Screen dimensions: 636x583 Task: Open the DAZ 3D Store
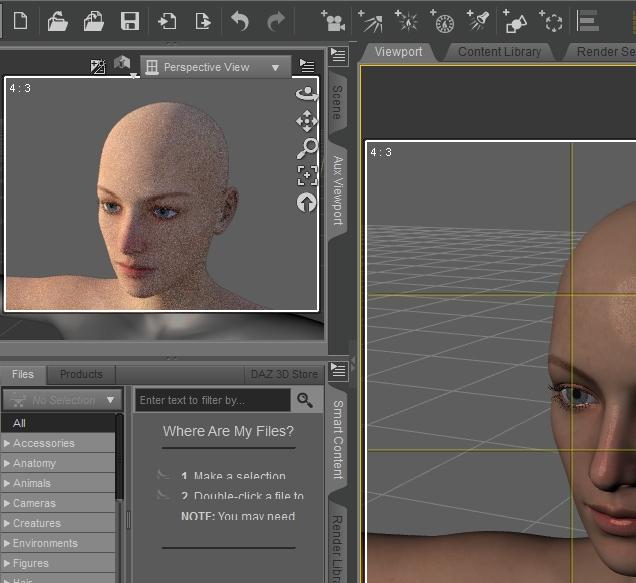(284, 374)
